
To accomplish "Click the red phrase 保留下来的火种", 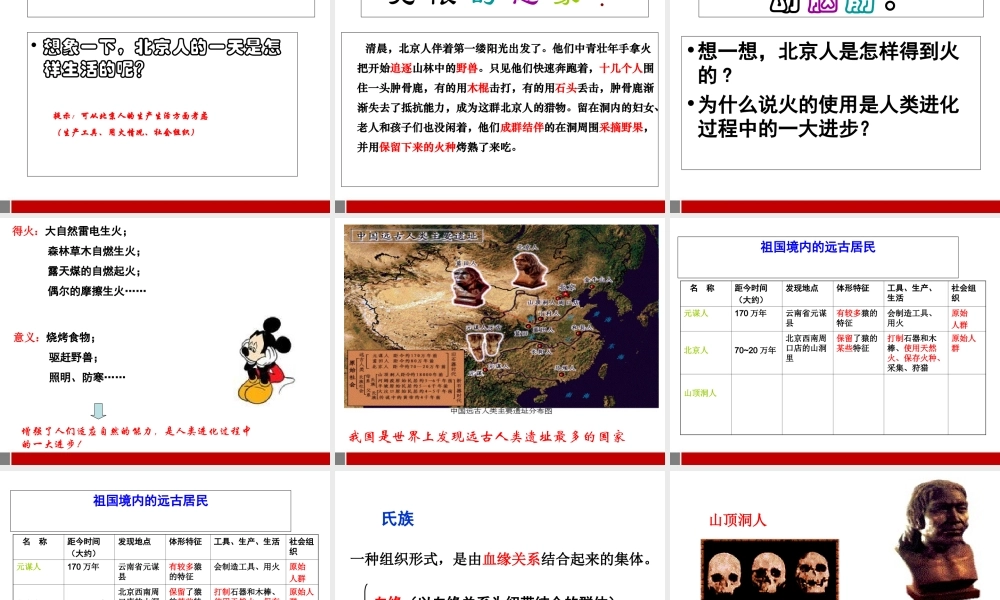I will pos(417,147).
